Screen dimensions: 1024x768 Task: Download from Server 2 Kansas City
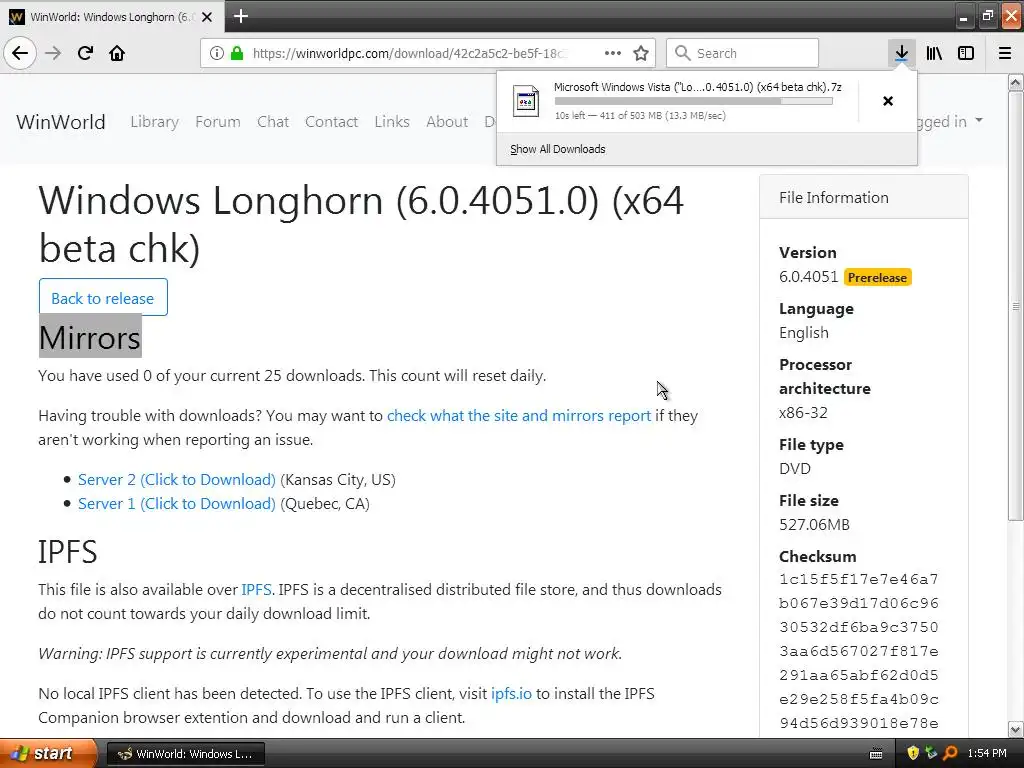pyautogui.click(x=176, y=479)
